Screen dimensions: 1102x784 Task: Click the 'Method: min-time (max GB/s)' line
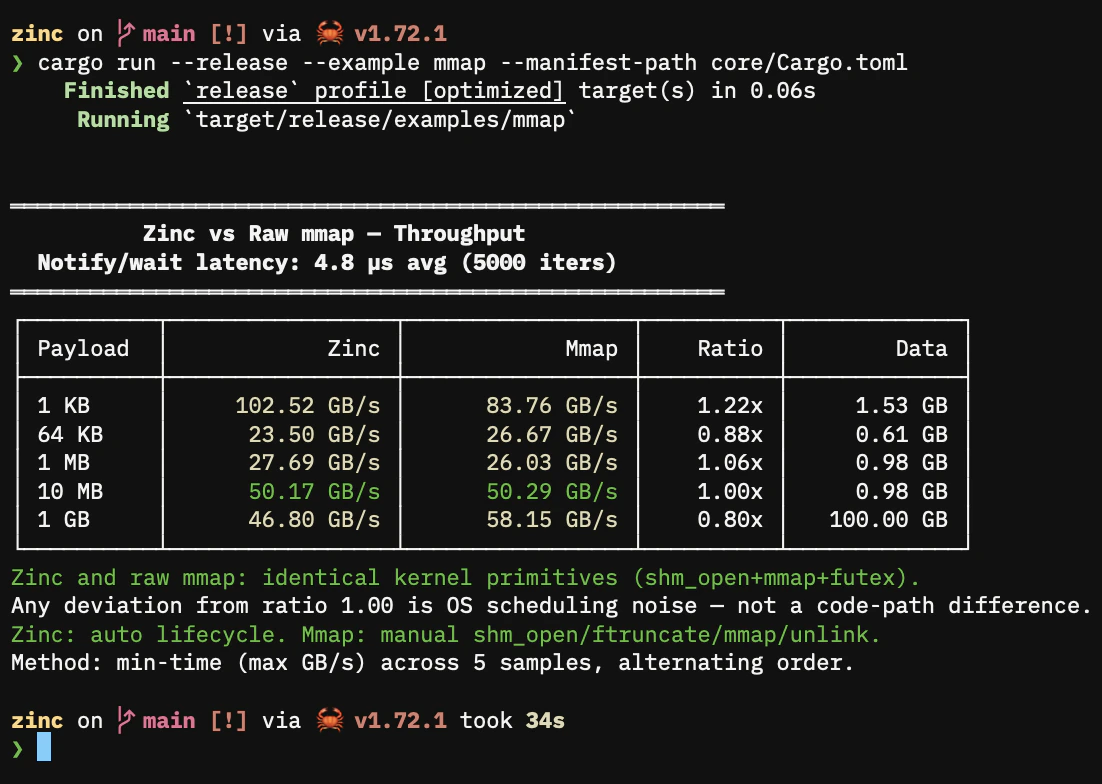[432, 662]
